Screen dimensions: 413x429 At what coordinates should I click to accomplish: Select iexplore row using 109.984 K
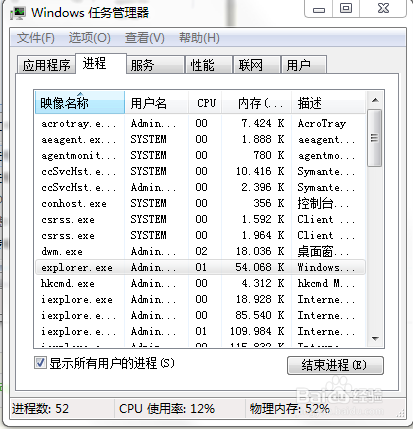(200, 332)
